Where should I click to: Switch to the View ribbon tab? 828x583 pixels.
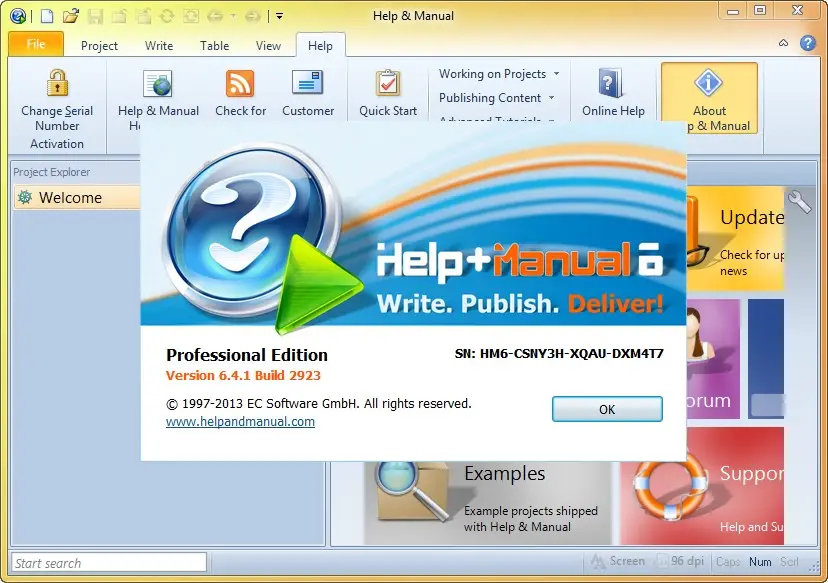point(268,45)
